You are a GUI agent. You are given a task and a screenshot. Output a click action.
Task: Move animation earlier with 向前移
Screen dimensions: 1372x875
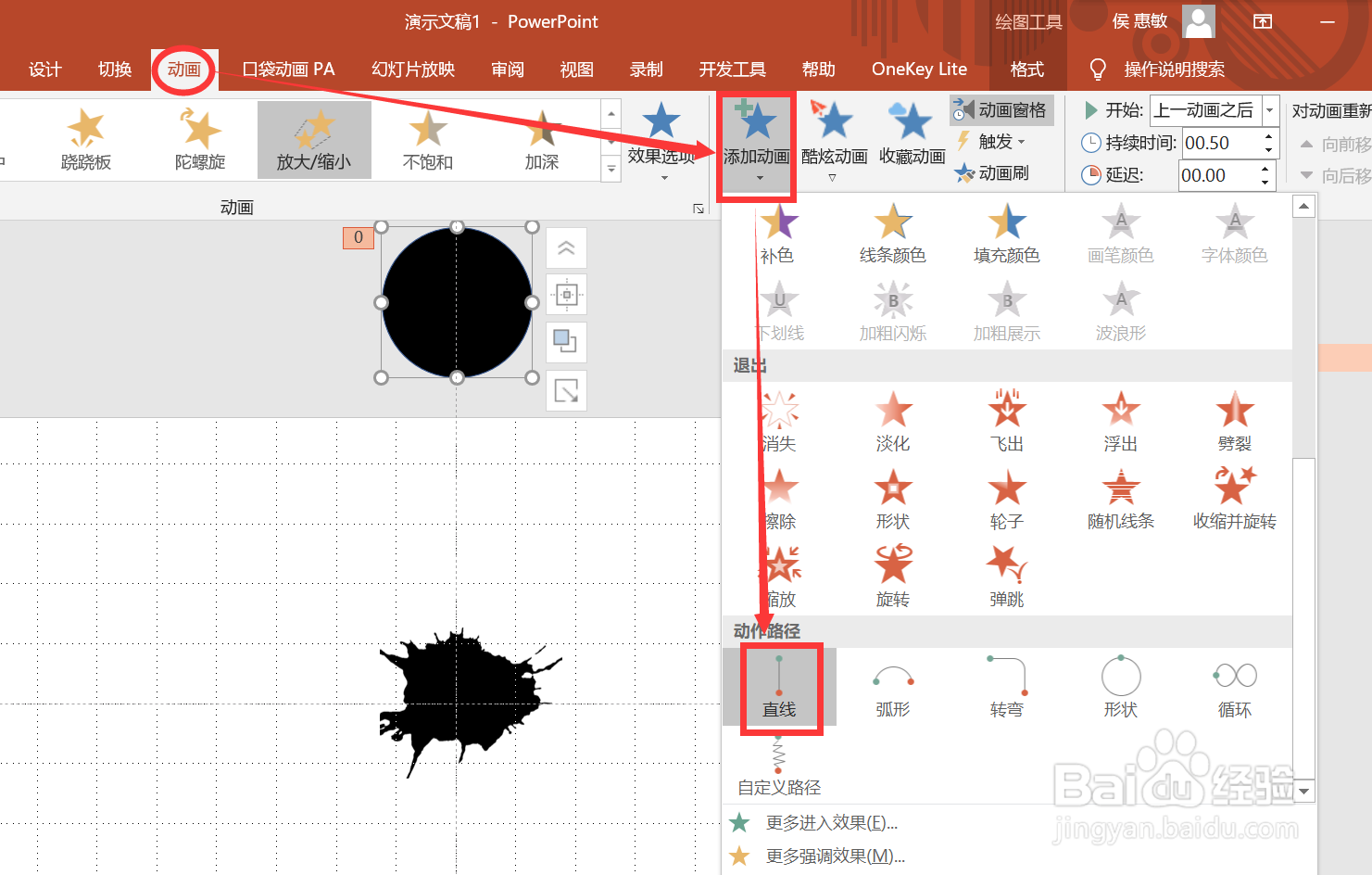(x=1336, y=144)
